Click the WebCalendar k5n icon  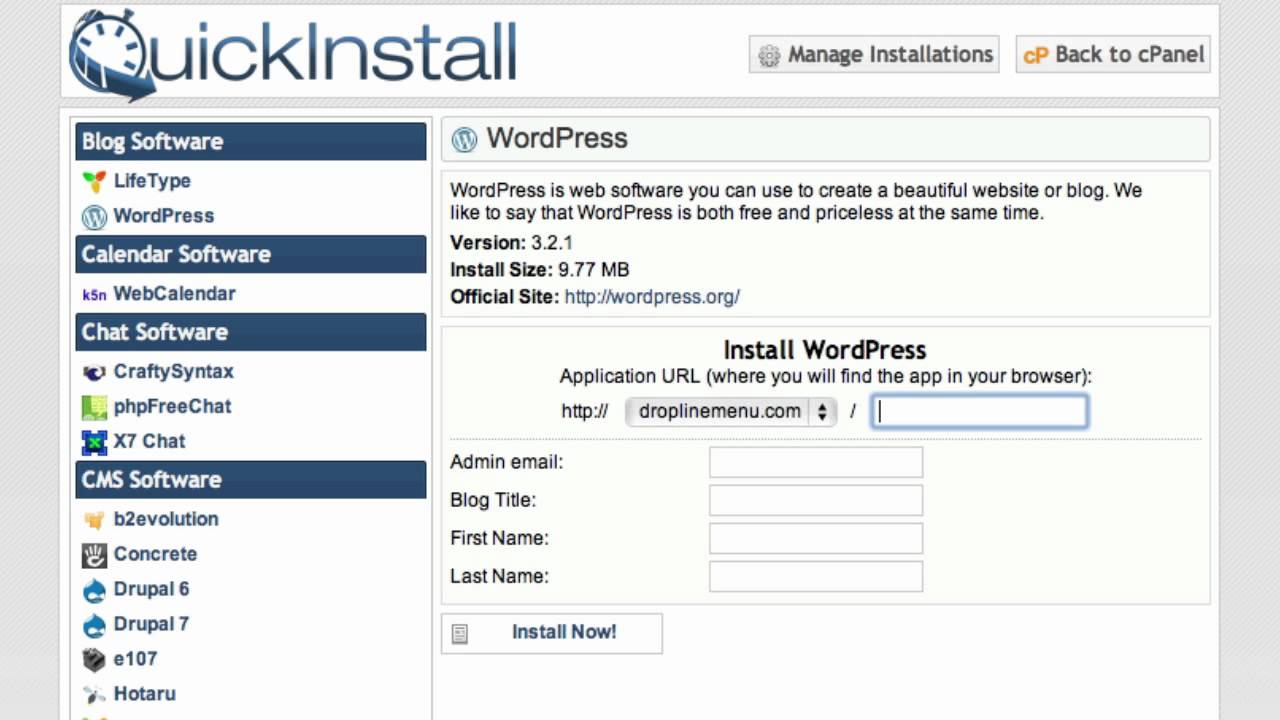[x=94, y=294]
